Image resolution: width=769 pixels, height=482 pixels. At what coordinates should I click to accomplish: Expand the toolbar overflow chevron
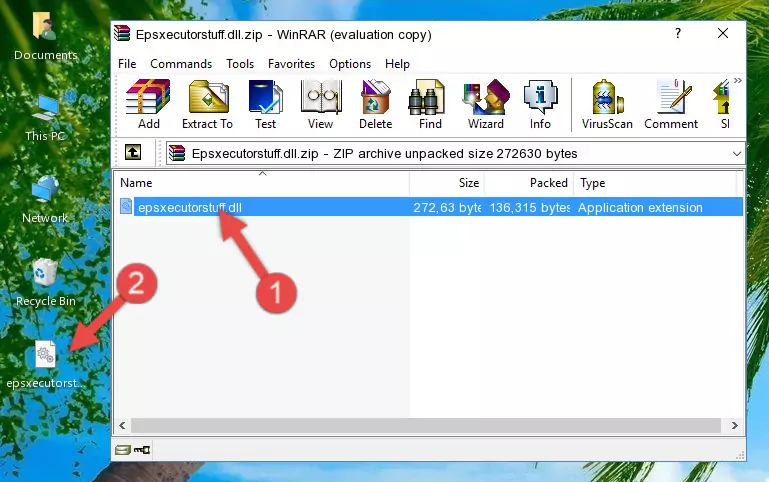[737, 81]
